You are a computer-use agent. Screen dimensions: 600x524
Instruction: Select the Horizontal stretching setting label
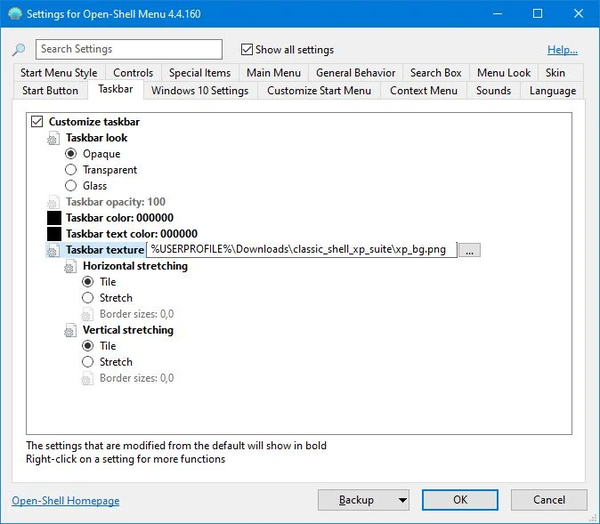[x=135, y=266]
